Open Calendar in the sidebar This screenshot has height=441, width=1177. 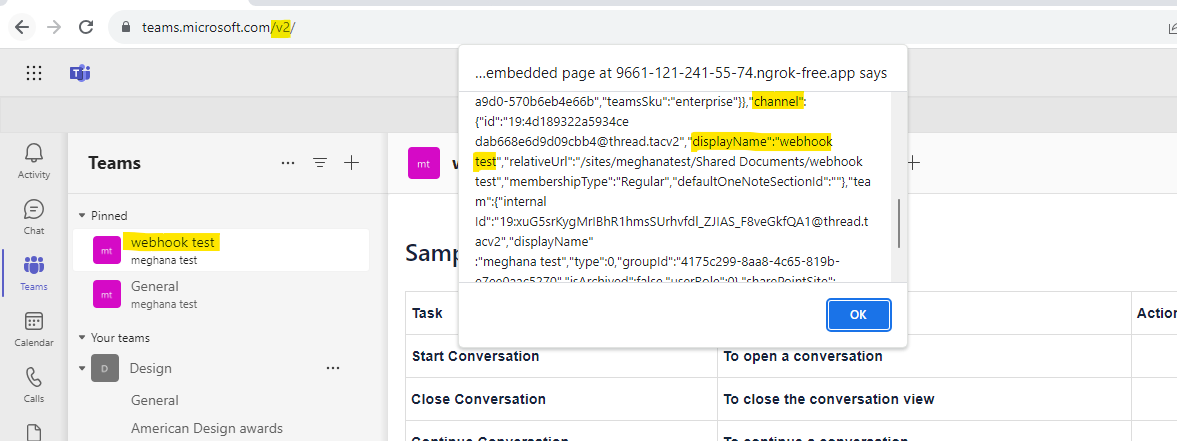tap(34, 329)
